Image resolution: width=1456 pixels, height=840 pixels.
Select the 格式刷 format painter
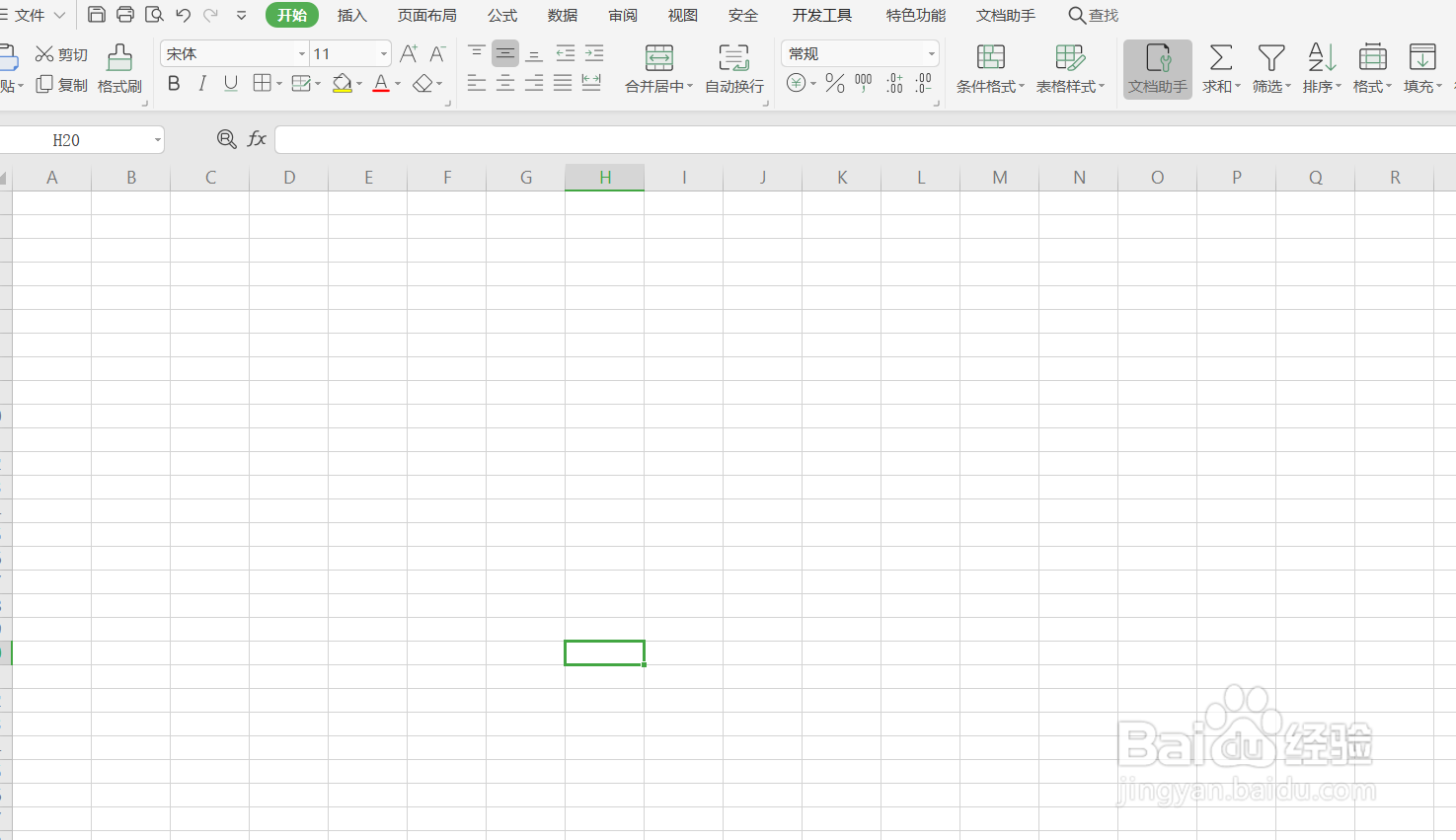tap(119, 69)
